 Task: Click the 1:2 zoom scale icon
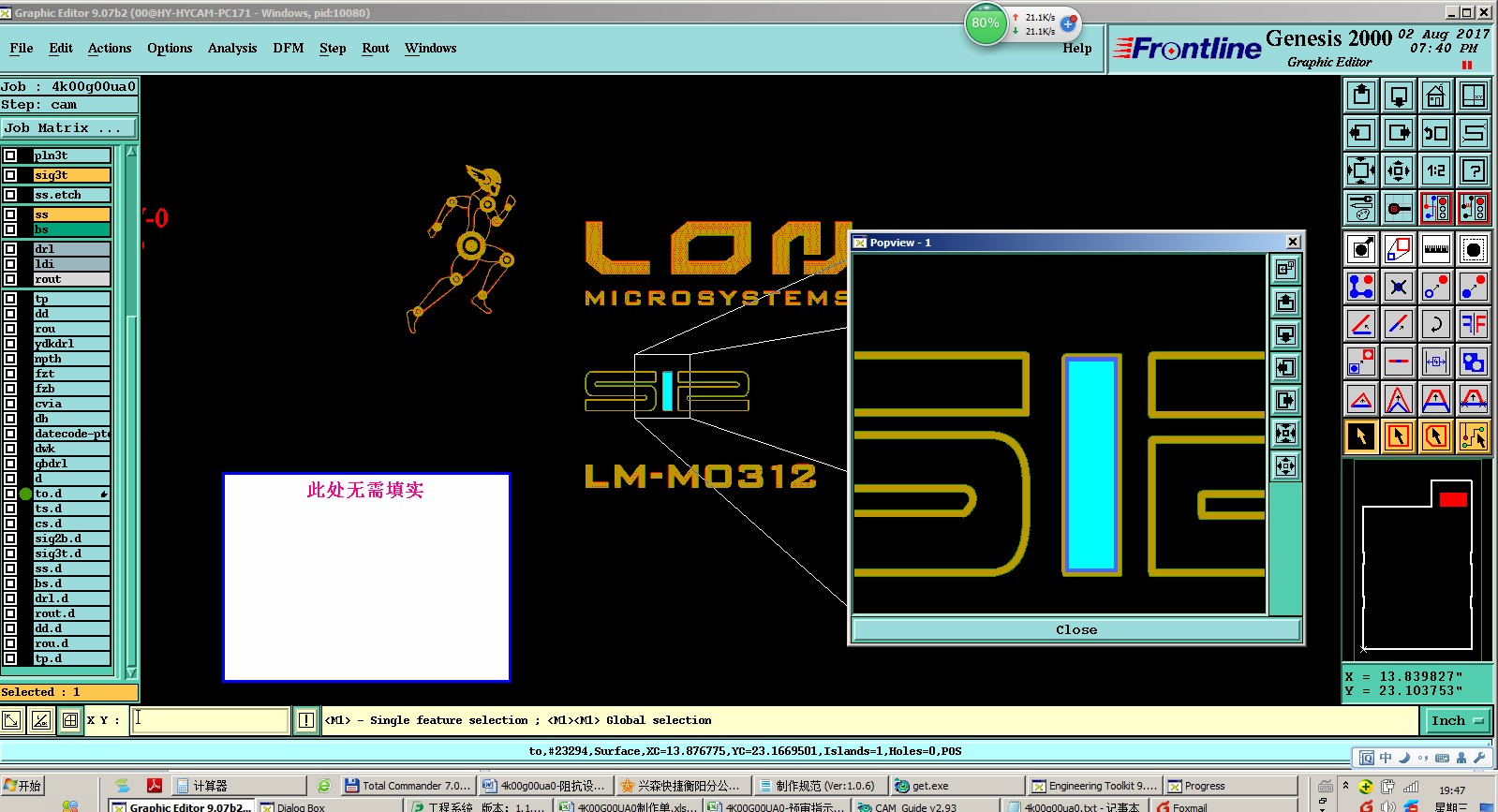point(1436,170)
